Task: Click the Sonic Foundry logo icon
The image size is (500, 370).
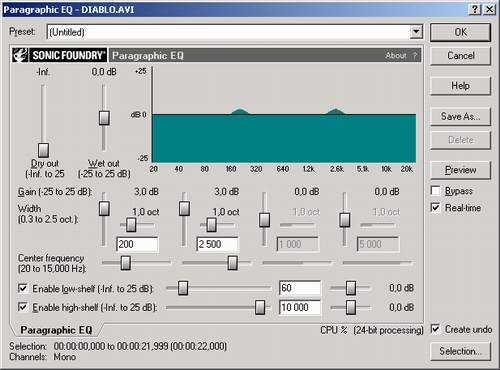Action: click(20, 55)
